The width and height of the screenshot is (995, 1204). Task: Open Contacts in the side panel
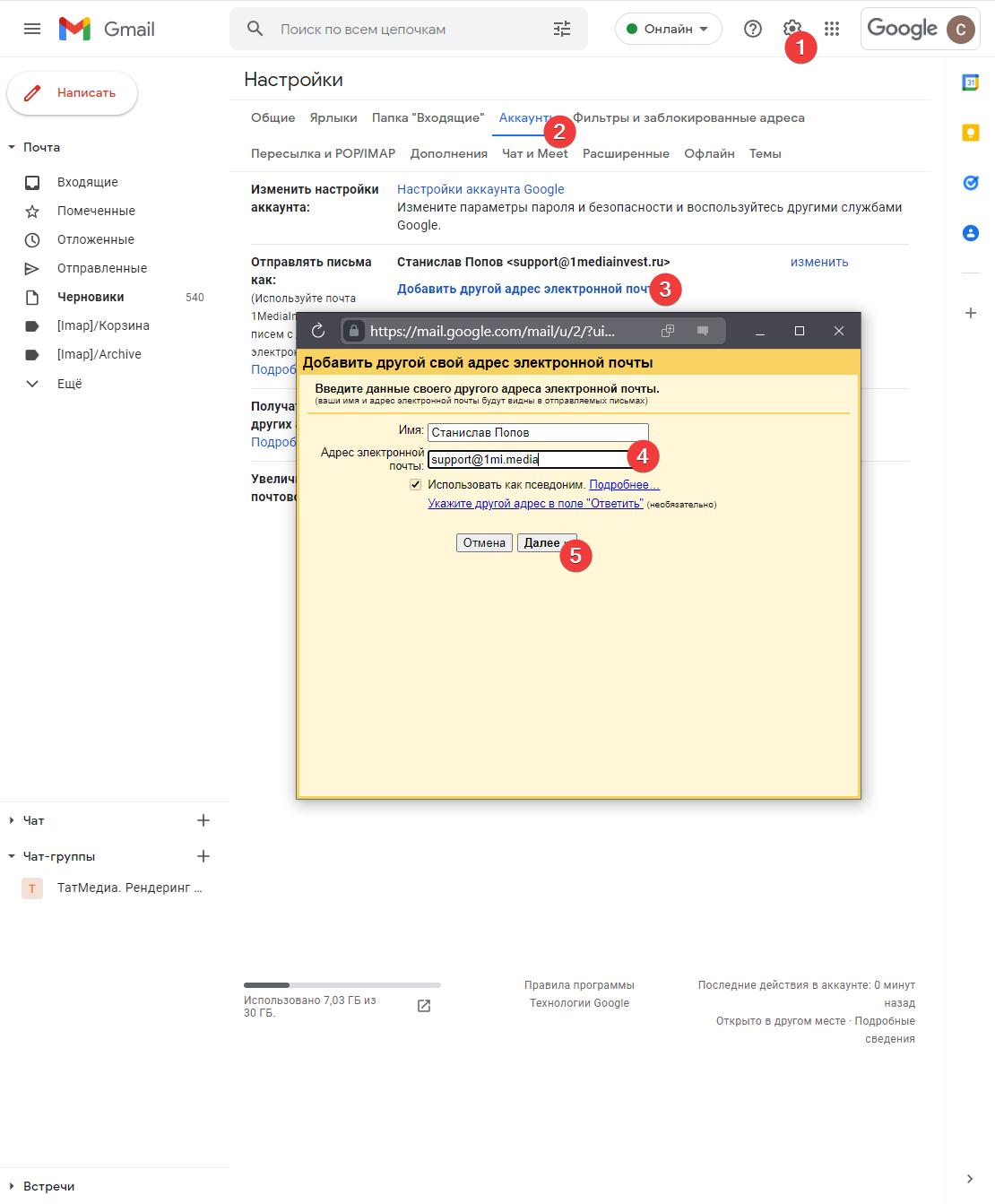pyautogui.click(x=970, y=233)
